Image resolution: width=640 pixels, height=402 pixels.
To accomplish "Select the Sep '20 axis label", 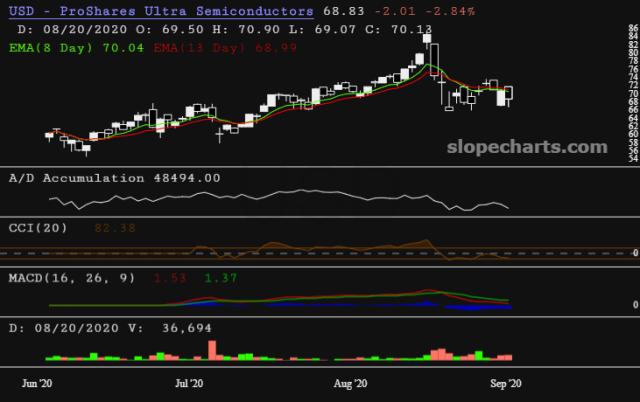I will click(x=506, y=384).
